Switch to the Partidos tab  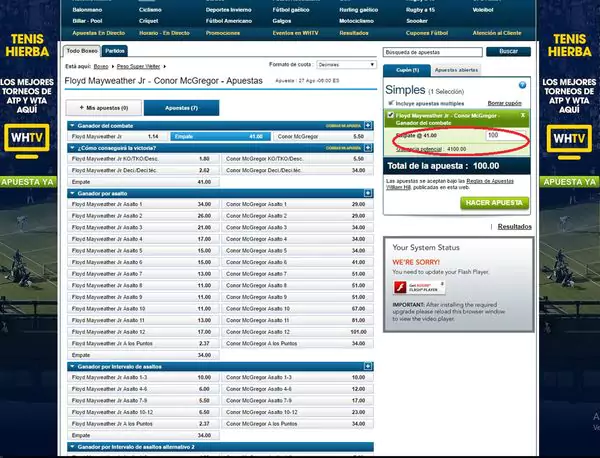click(x=115, y=51)
